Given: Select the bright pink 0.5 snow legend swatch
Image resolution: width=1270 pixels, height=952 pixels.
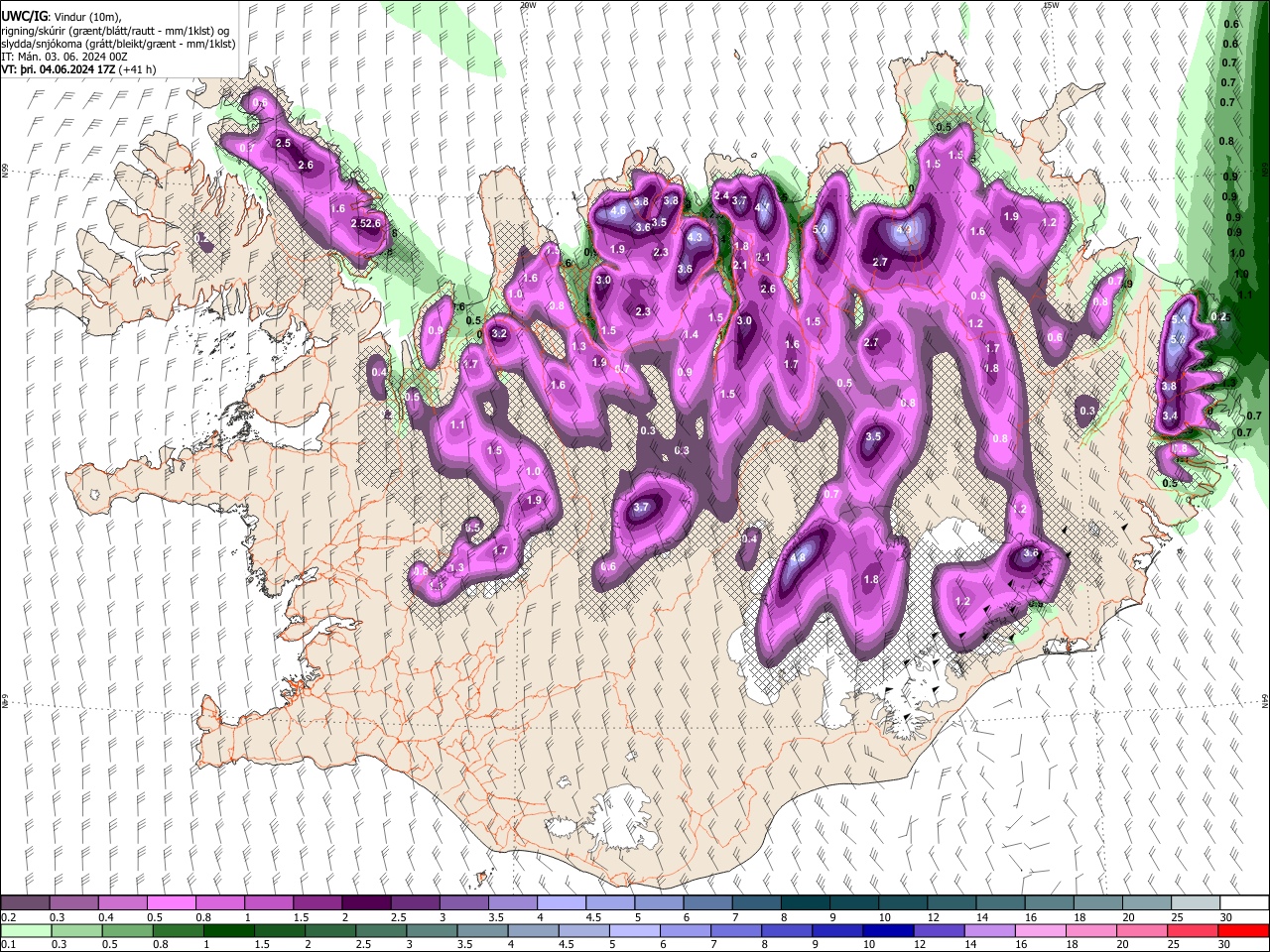Looking at the screenshot, I should point(171,903).
